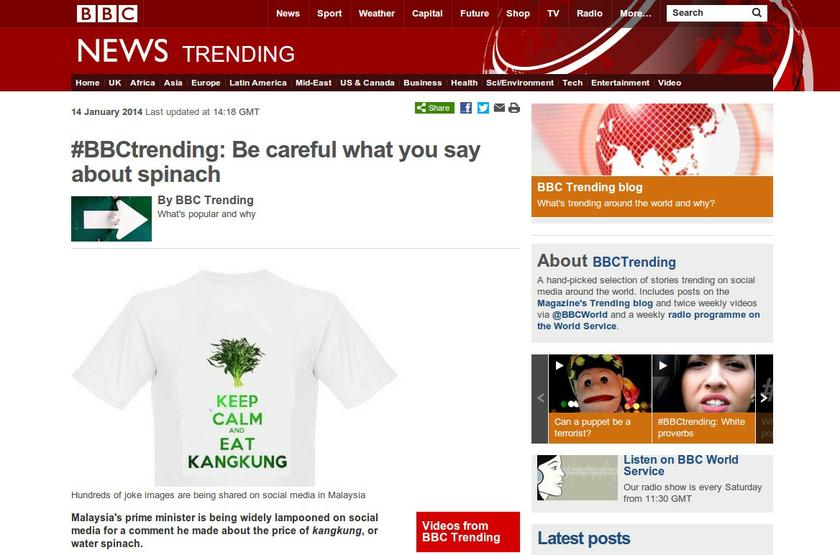
Task: Expand the More… menu in top bar
Action: click(635, 13)
